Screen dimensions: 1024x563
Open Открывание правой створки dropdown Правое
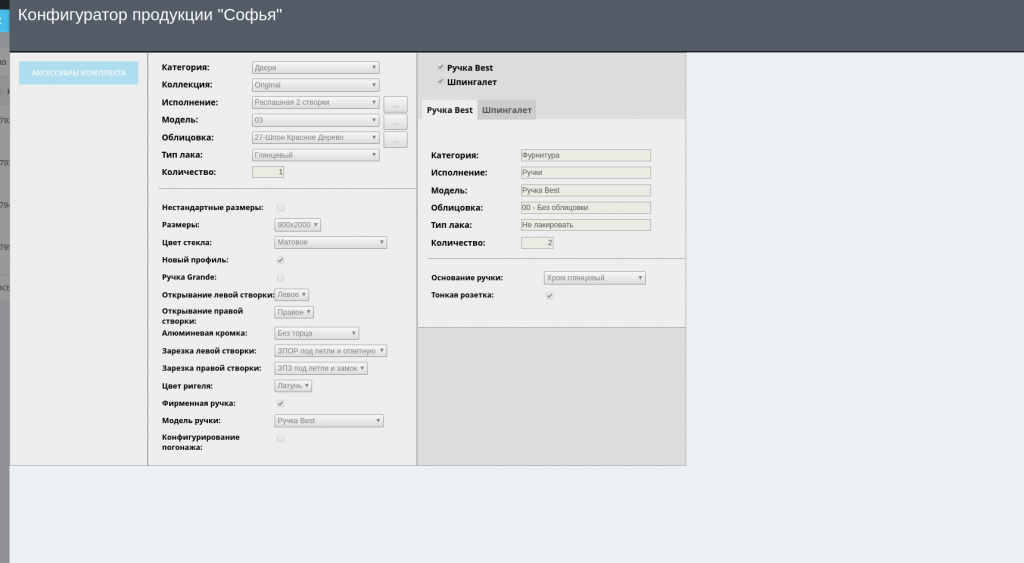point(294,312)
